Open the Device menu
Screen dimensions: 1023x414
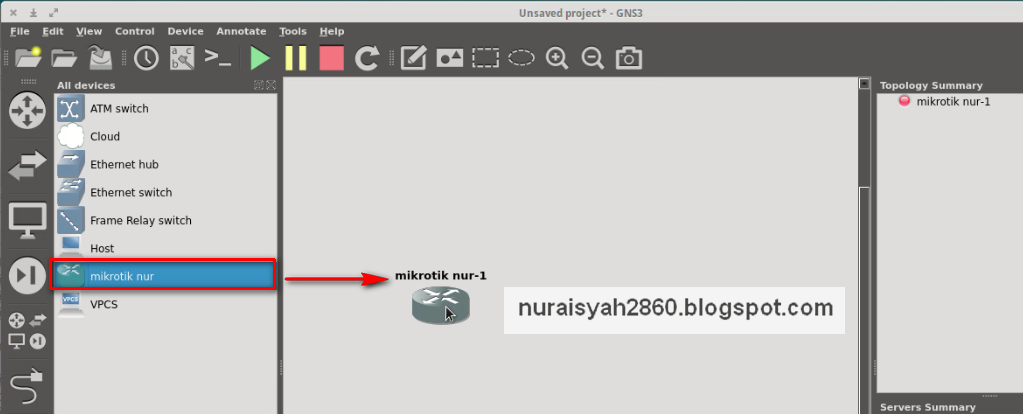coord(185,31)
